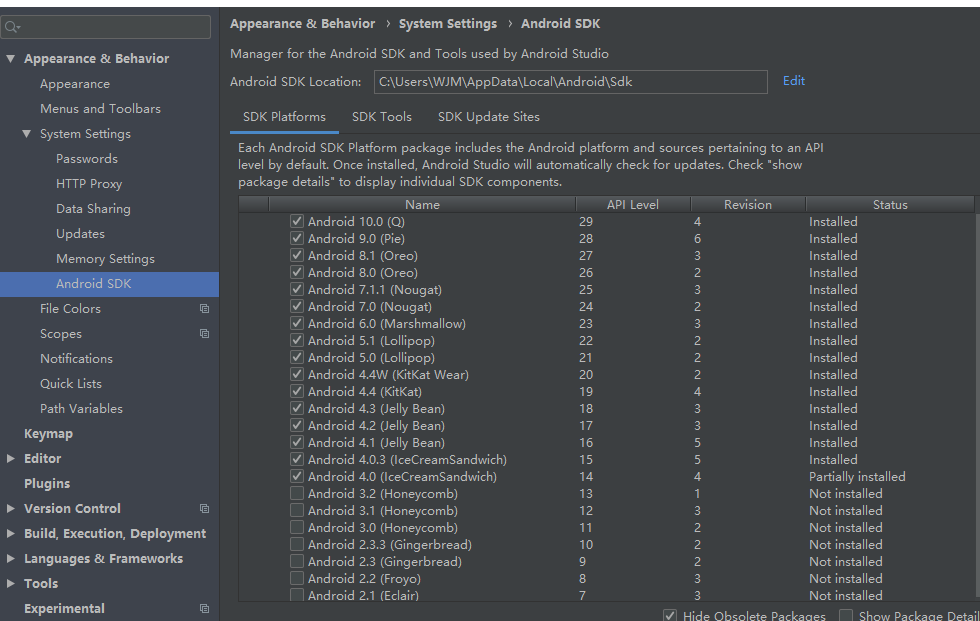Open the Appearance settings page
980x621 pixels.
(75, 84)
